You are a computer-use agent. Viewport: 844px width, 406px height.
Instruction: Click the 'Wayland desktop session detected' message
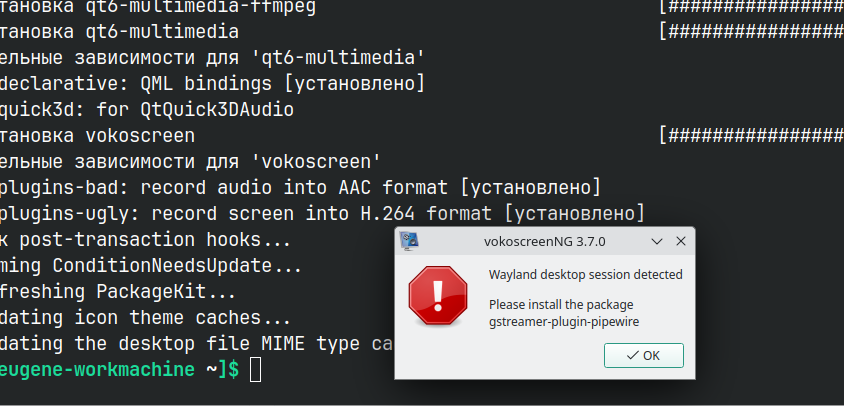pos(586,275)
